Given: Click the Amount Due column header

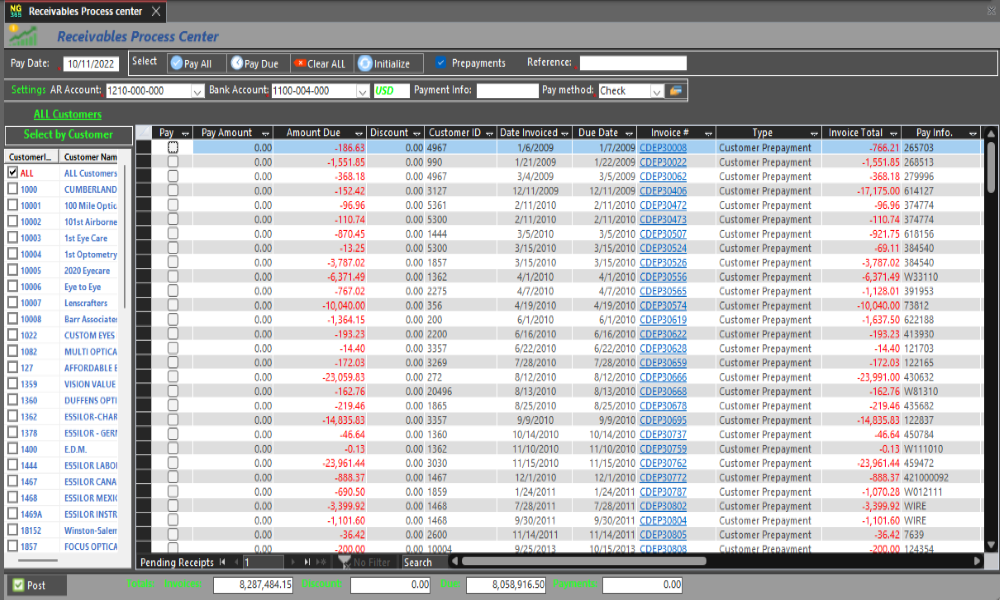Looking at the screenshot, I should (x=313, y=132).
